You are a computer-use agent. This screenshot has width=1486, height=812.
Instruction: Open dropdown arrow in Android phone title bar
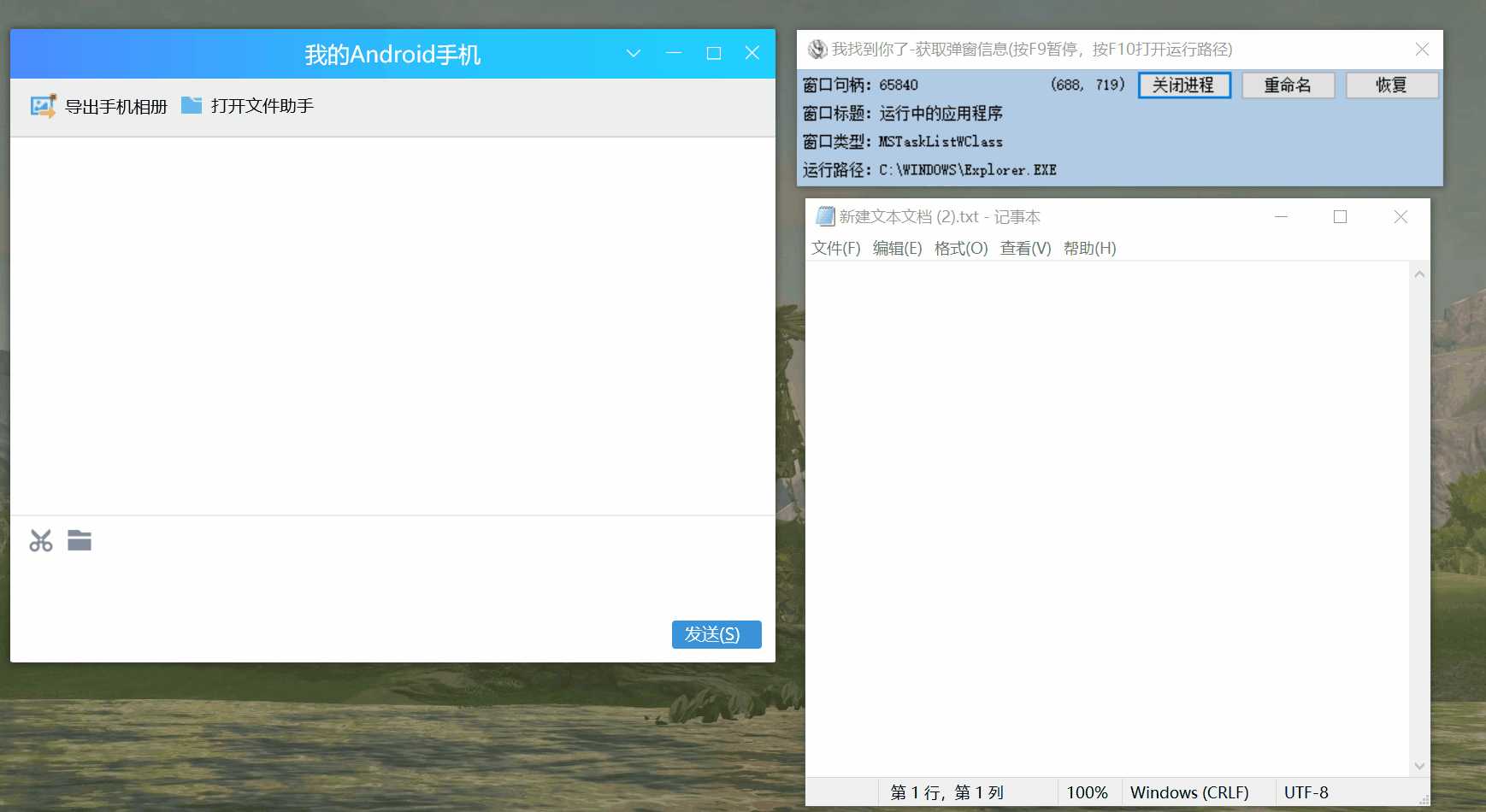point(634,53)
